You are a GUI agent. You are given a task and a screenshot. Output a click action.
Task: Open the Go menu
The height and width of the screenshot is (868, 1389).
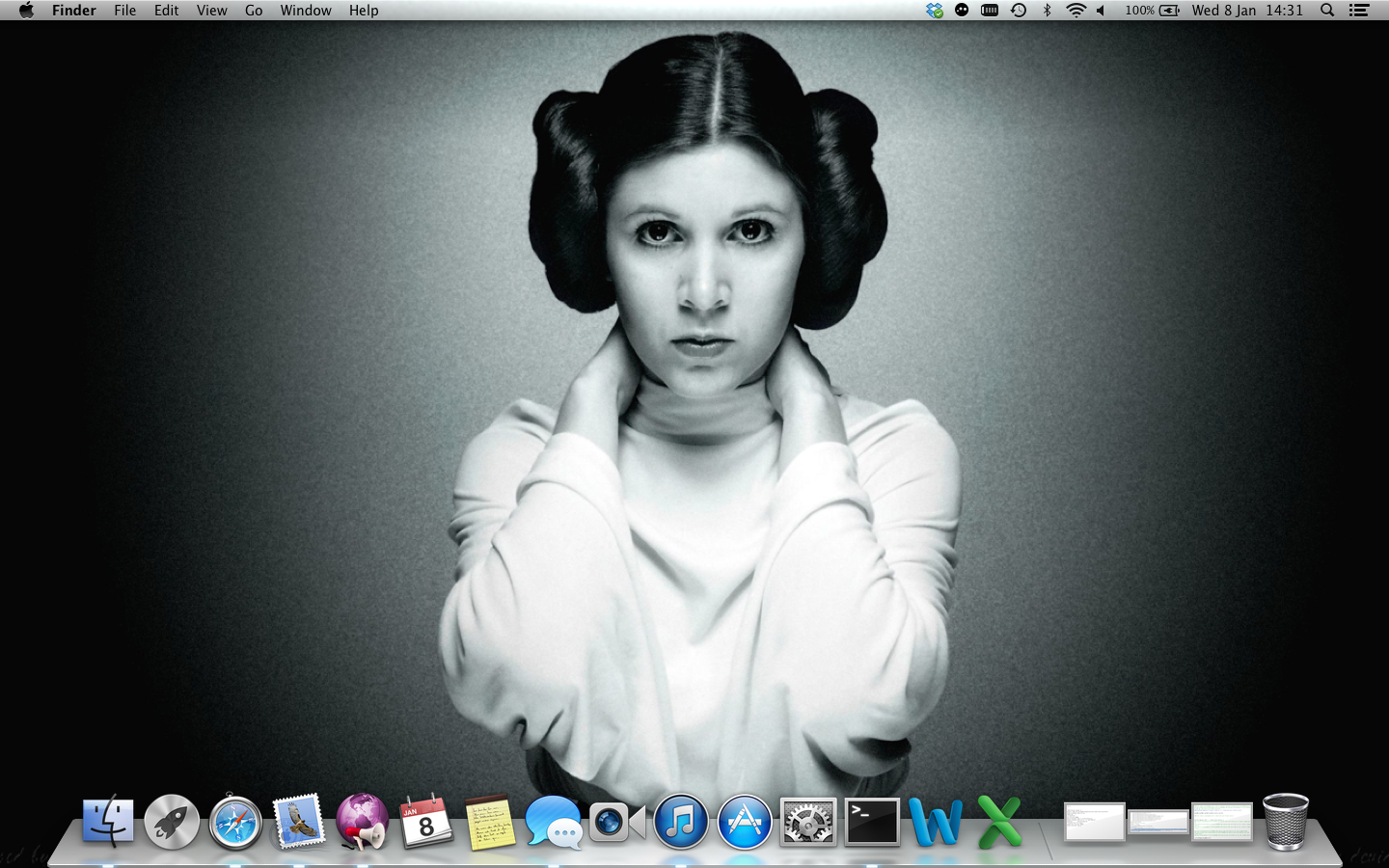click(x=254, y=11)
